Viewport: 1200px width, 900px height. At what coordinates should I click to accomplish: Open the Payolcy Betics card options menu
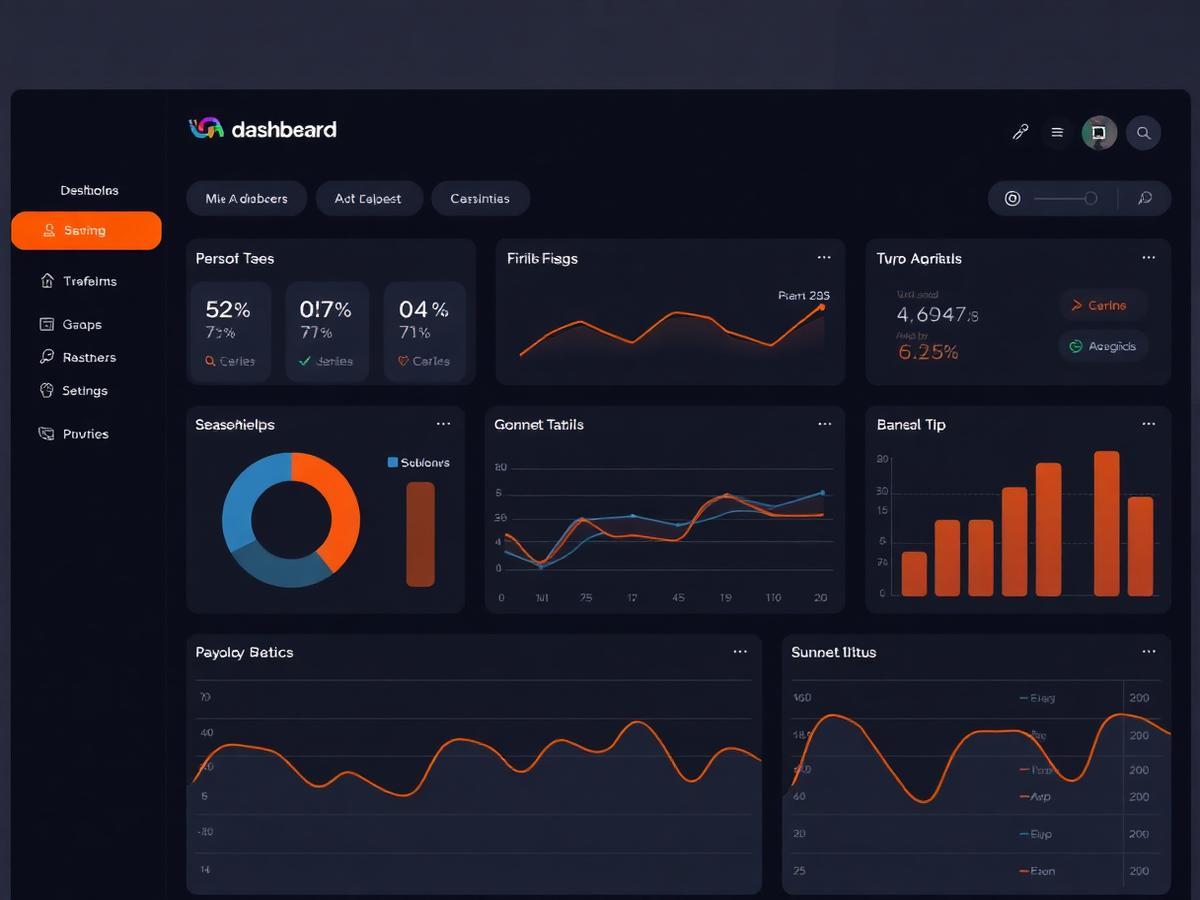click(740, 651)
